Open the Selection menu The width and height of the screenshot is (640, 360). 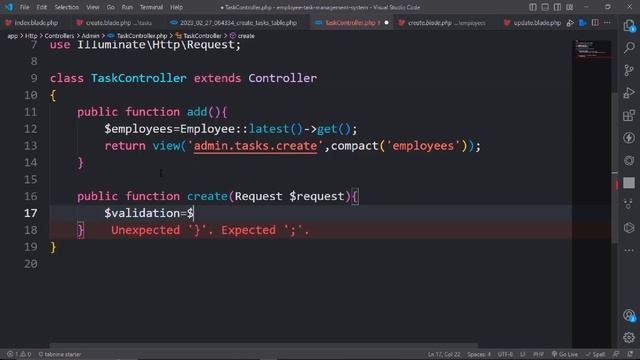click(67, 7)
